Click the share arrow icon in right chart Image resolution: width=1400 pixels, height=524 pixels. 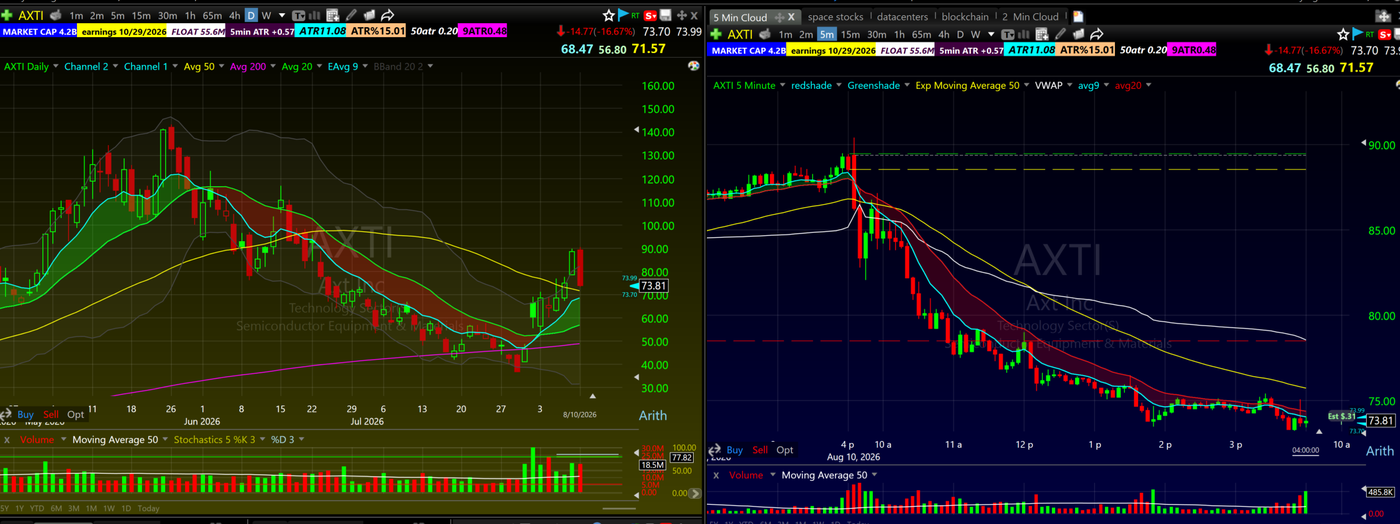pyautogui.click(x=1097, y=34)
